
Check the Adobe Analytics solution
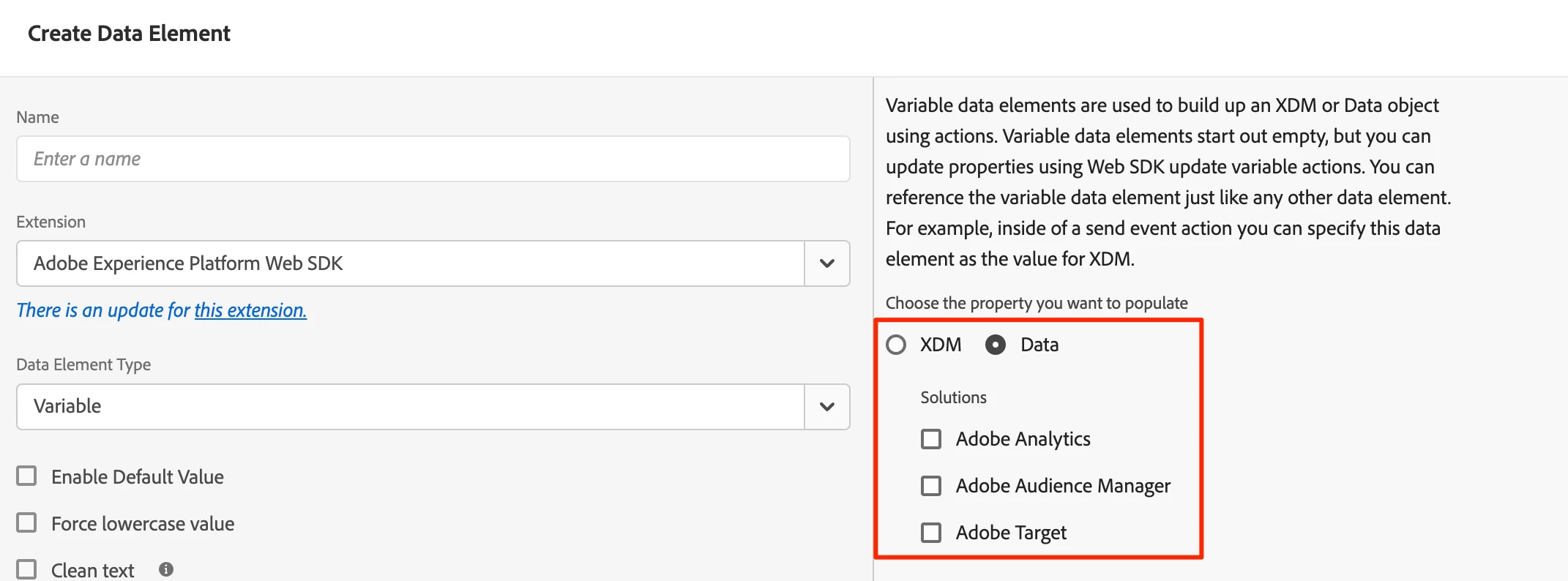[x=931, y=439]
